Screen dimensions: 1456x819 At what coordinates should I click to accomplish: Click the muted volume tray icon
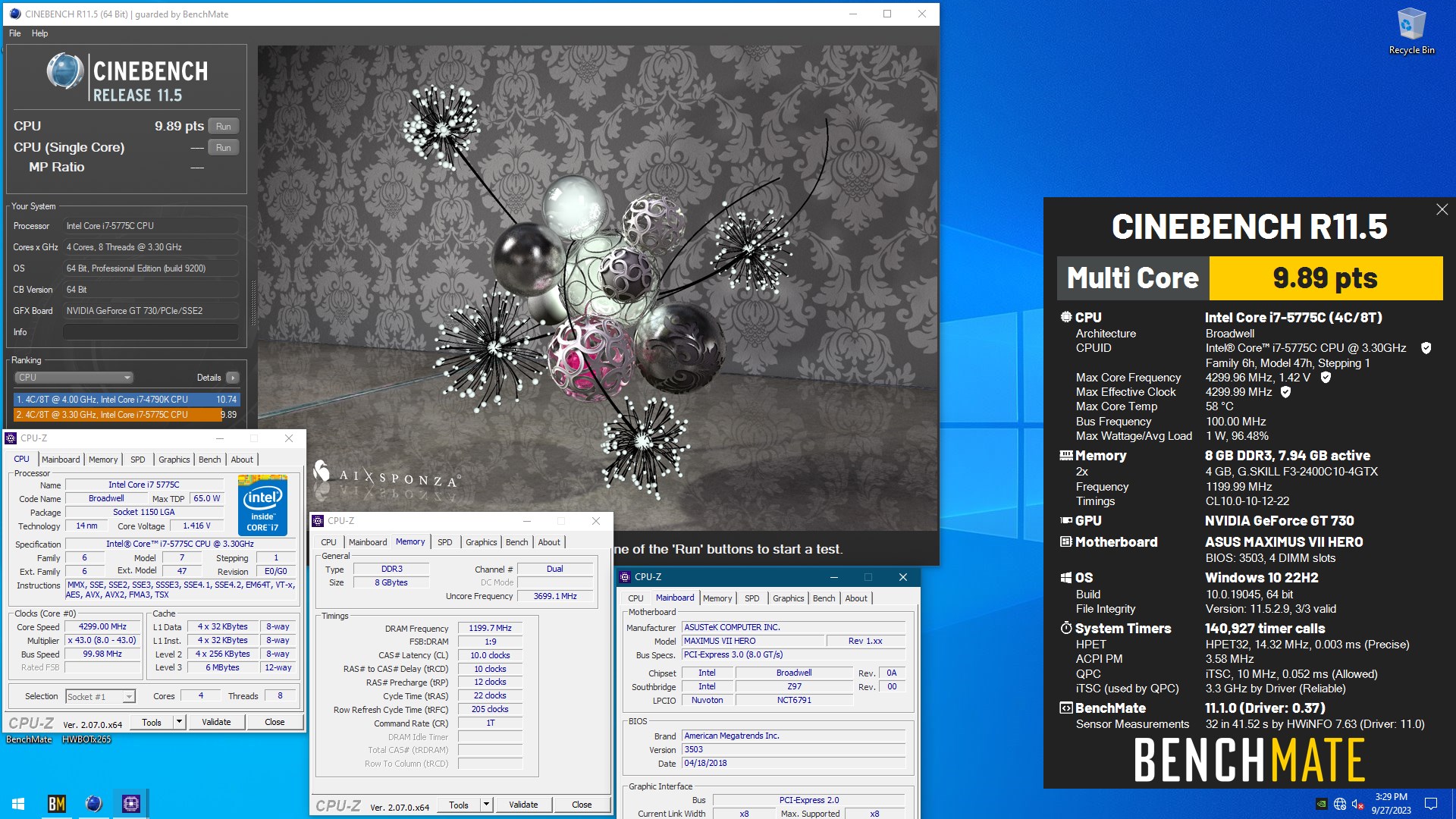tap(1358, 804)
